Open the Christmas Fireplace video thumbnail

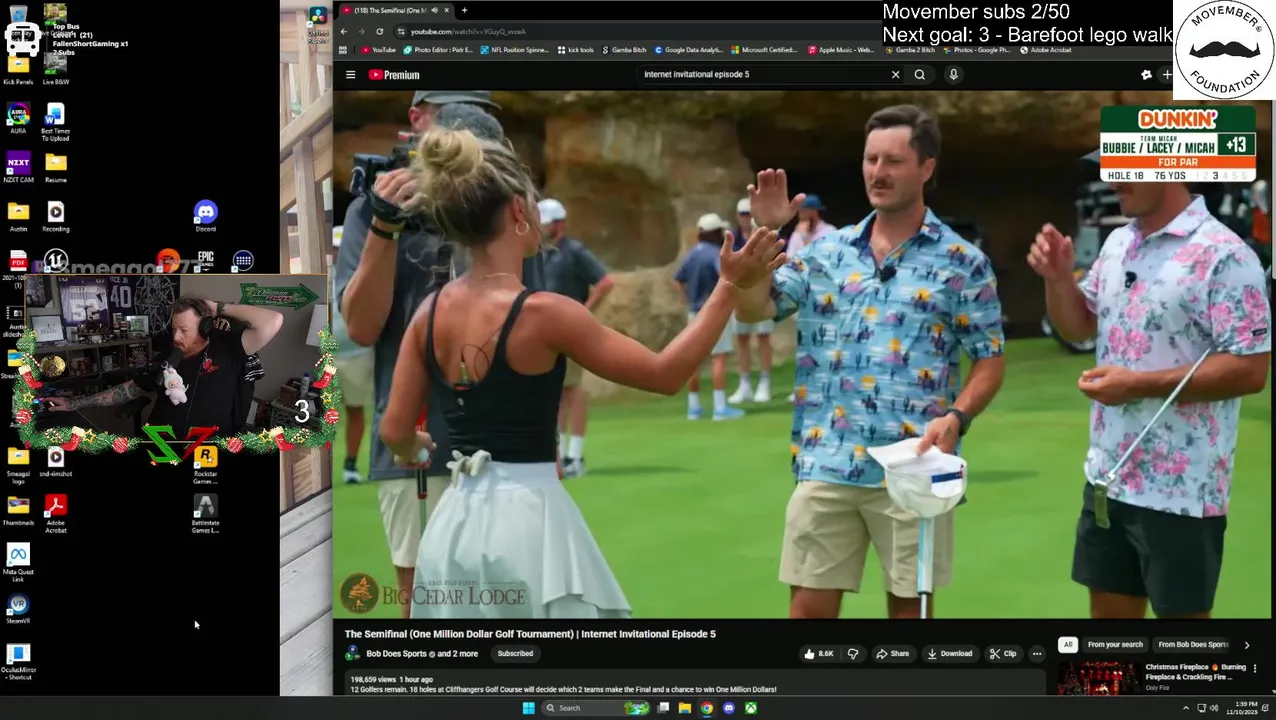(1097, 678)
